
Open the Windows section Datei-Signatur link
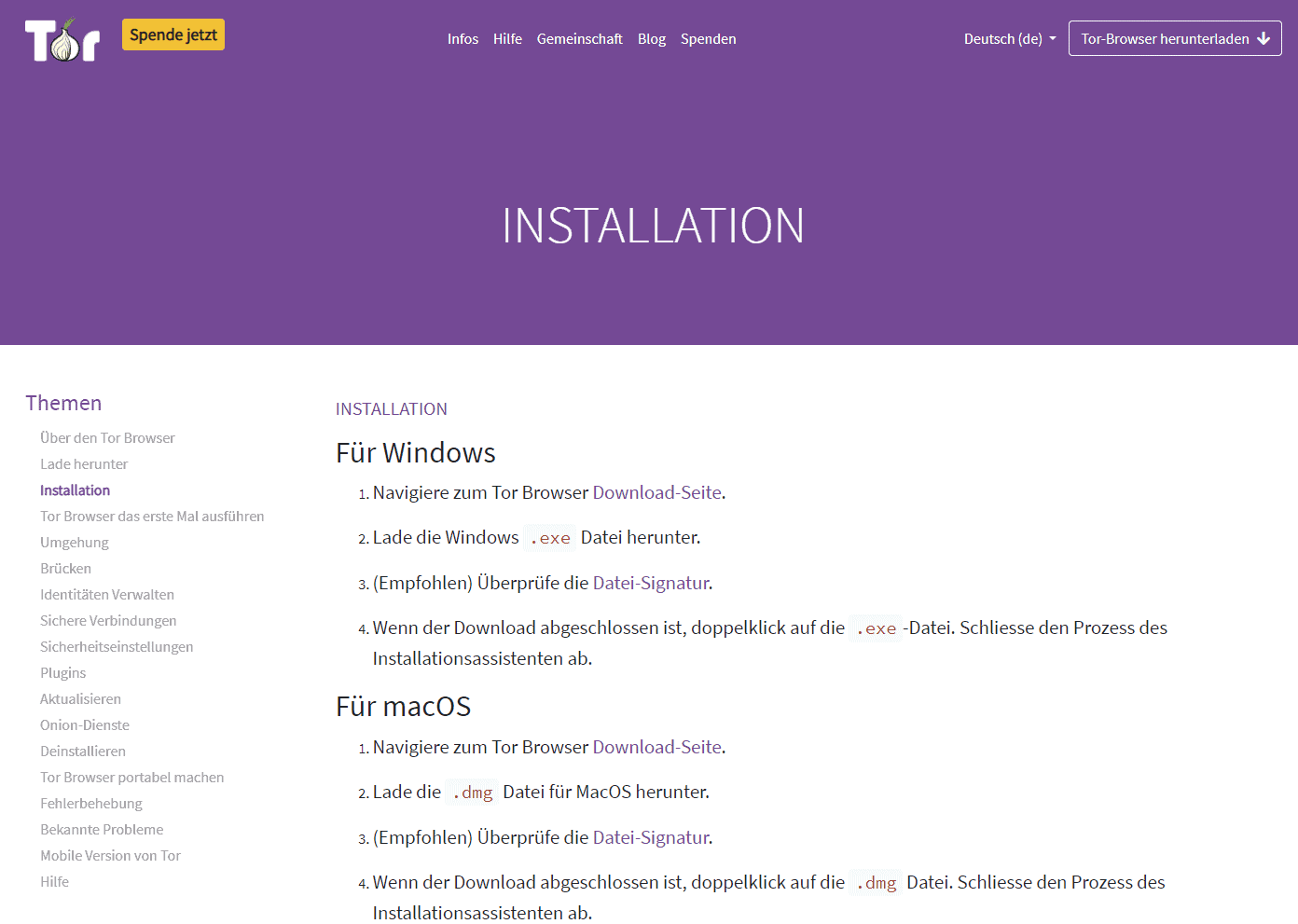651,583
